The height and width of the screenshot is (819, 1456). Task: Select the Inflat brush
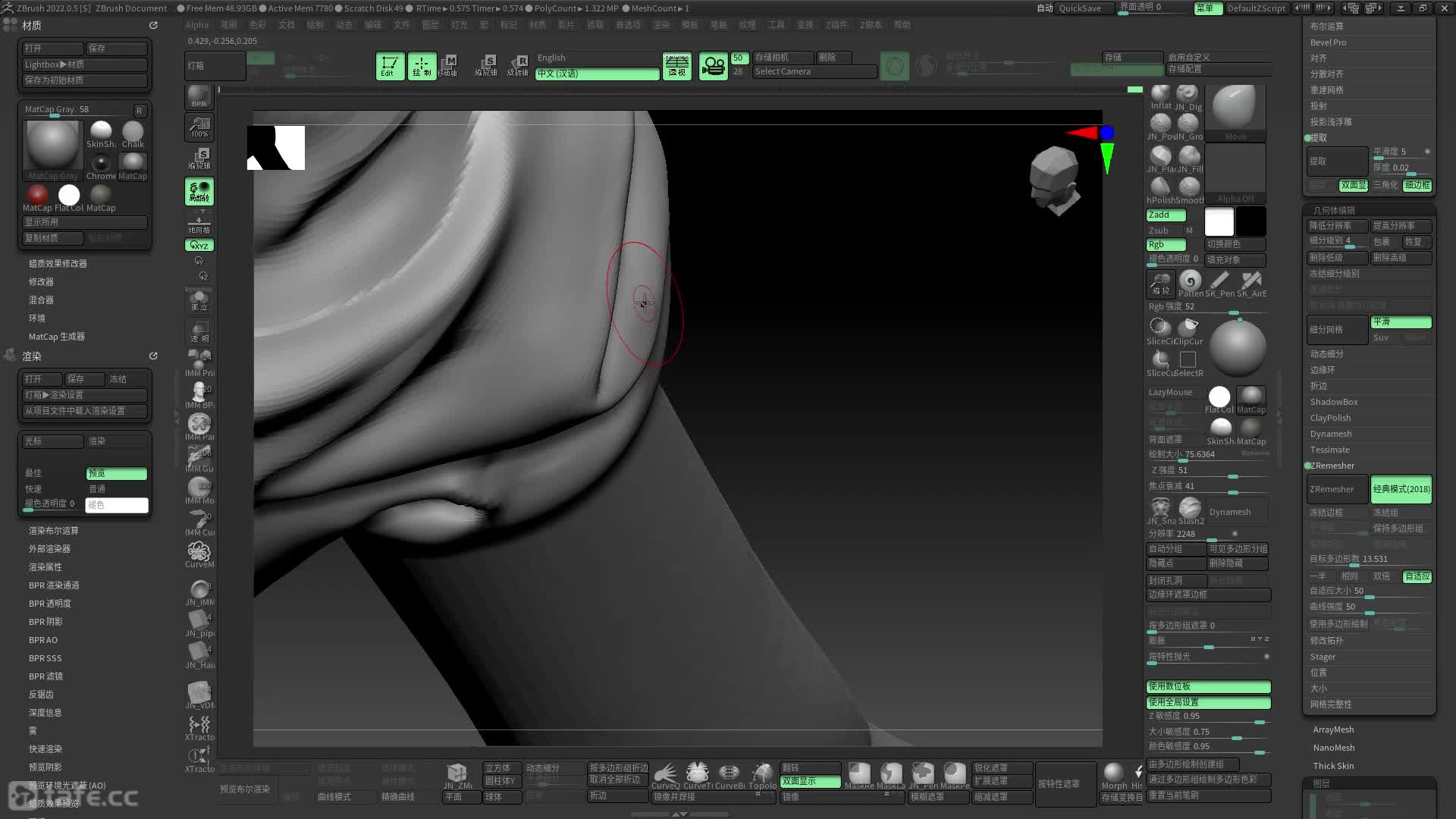pyautogui.click(x=1160, y=98)
